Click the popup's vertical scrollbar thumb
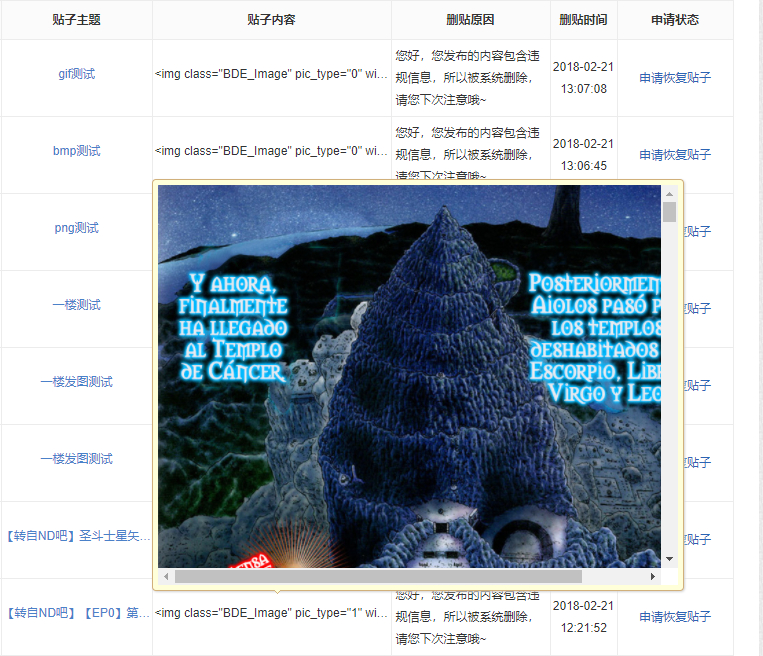This screenshot has width=763, height=656. [x=670, y=212]
